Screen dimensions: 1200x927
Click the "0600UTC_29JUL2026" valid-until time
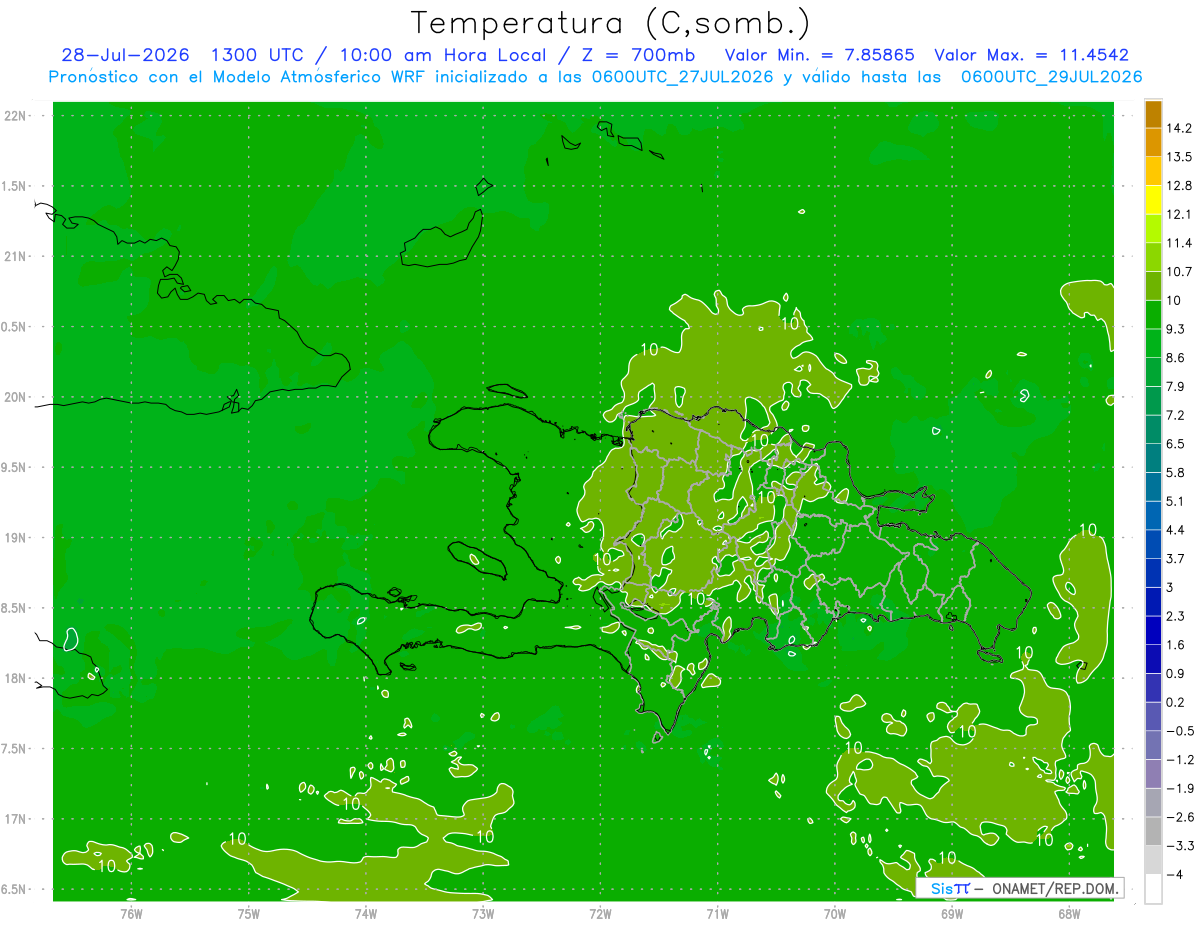[x=1052, y=77]
